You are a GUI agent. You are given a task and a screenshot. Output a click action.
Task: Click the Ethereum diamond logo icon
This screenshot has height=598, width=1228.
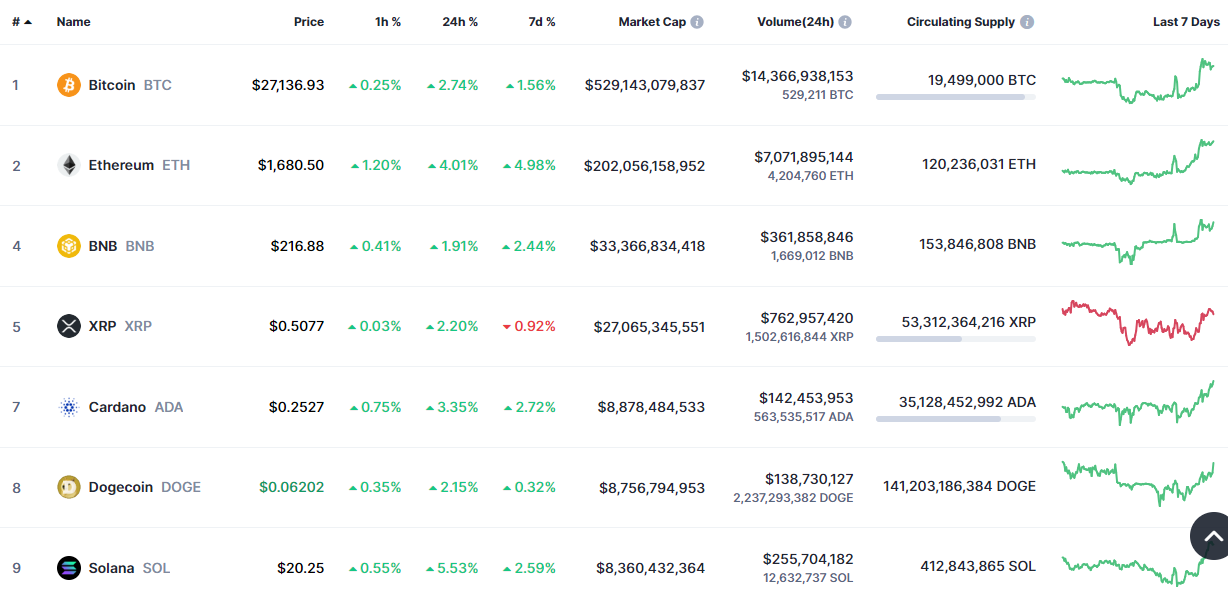[x=69, y=165]
